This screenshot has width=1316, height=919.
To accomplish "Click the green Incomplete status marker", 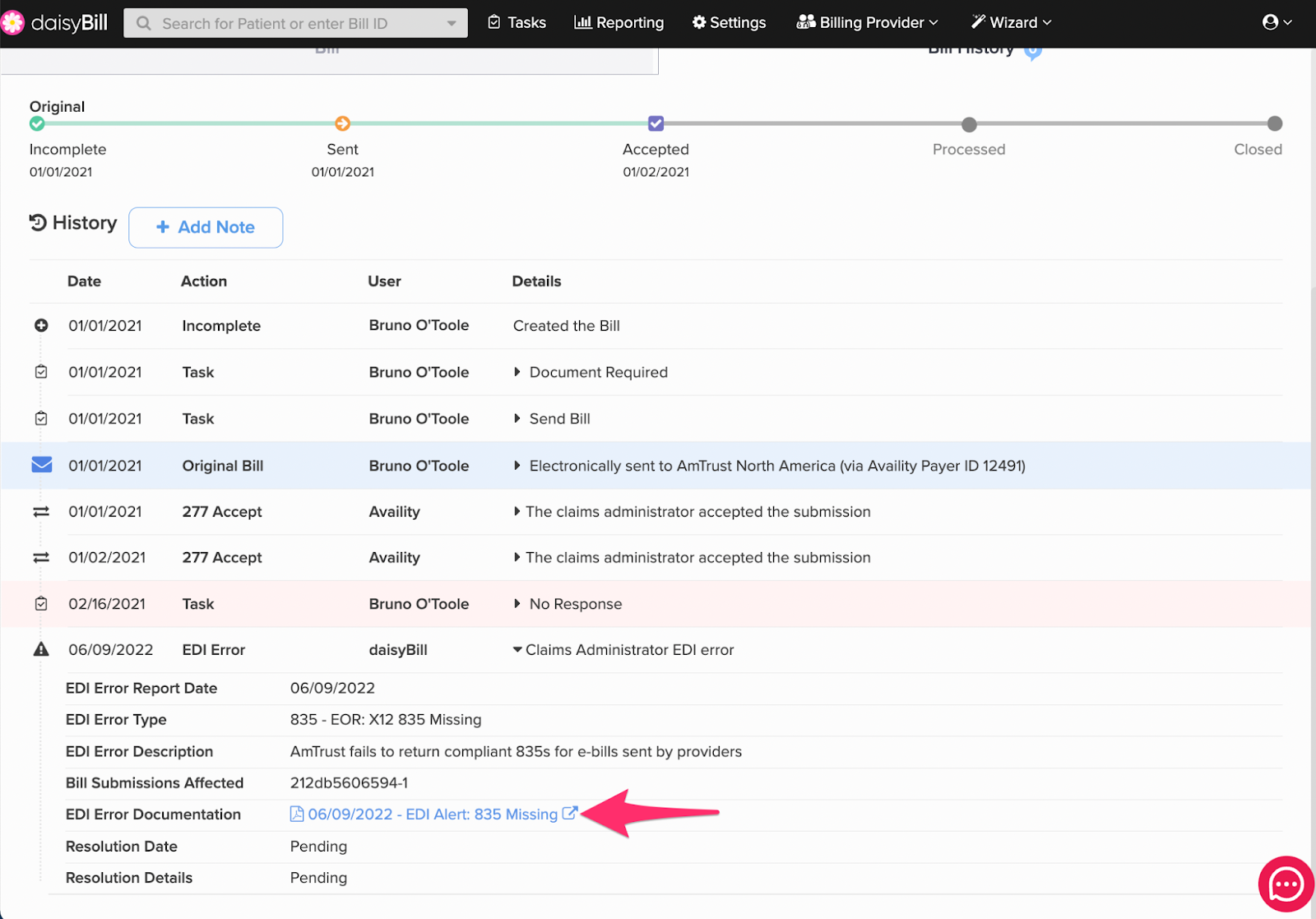I will [x=37, y=123].
